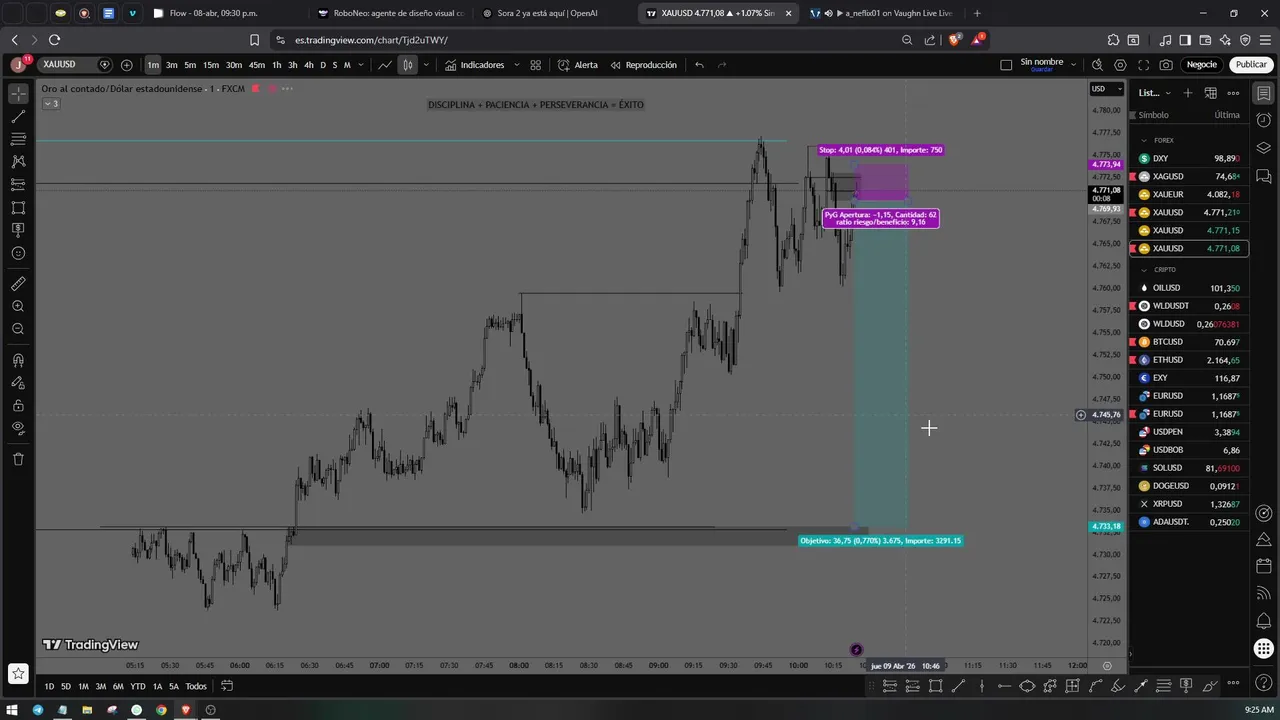This screenshot has width=1280, height=720.
Task: Click the undo arrow
Action: point(699,65)
